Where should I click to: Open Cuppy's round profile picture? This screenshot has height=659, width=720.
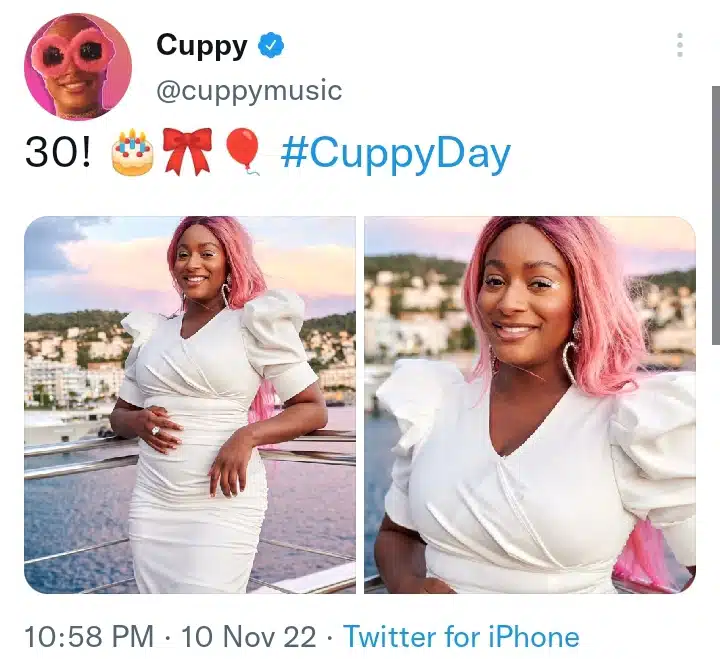click(78, 67)
